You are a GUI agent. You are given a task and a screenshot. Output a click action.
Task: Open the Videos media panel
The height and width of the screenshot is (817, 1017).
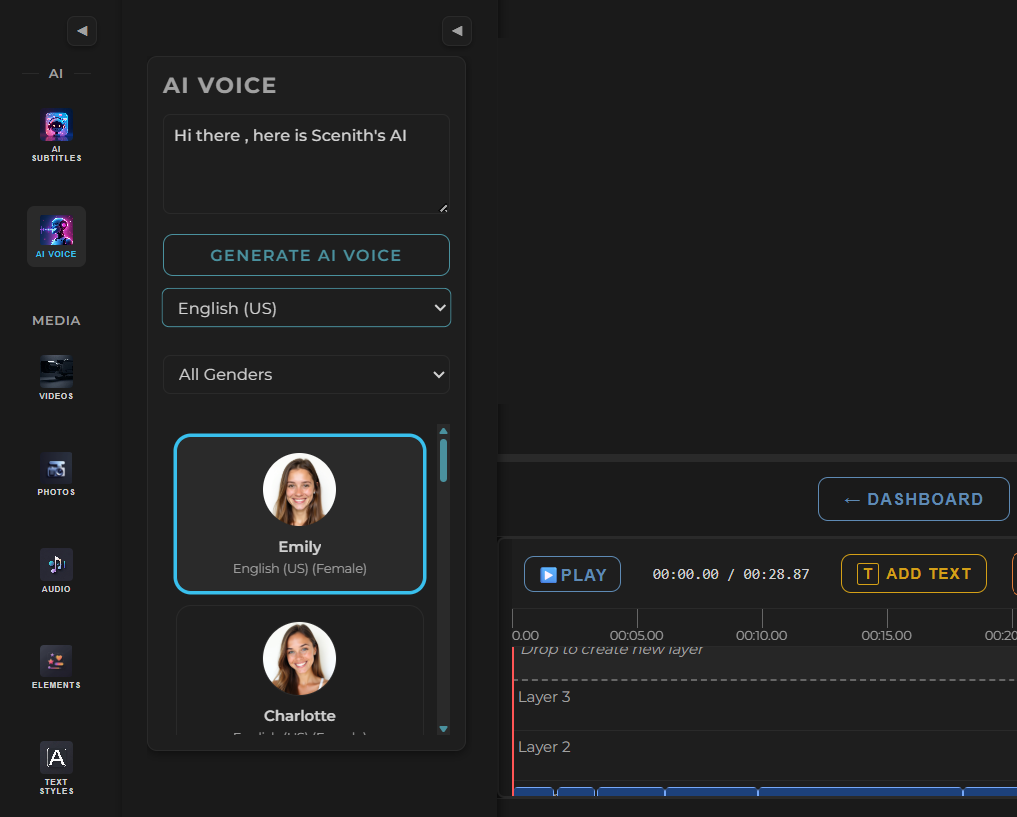[56, 378]
